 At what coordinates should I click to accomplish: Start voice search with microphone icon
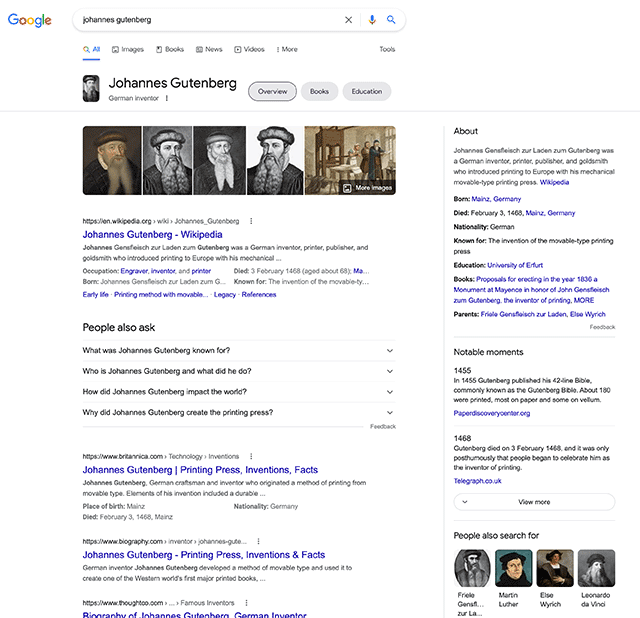[x=372, y=20]
